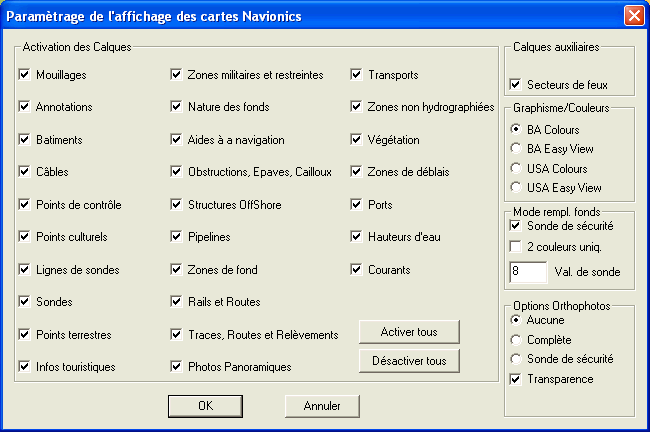Disable the Courants layer
Viewport: 650px width, 432px height.
point(356,269)
